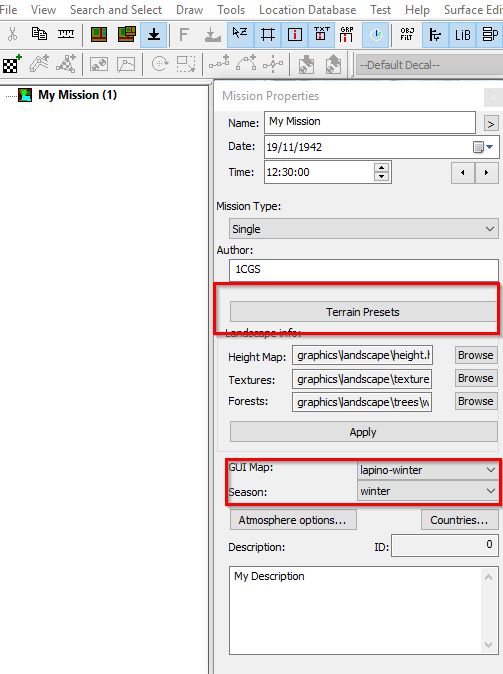Click the mission Name input field
This screenshot has width=503, height=674.
pyautogui.click(x=370, y=122)
